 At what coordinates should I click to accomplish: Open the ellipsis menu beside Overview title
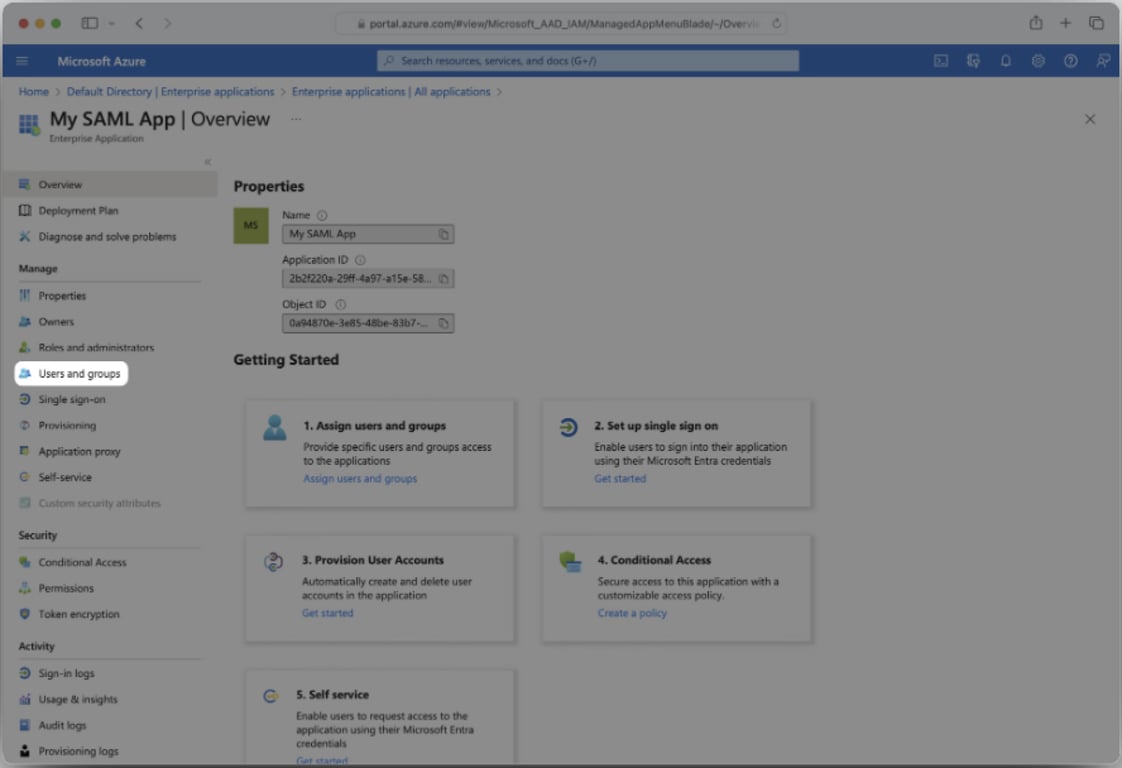point(296,119)
